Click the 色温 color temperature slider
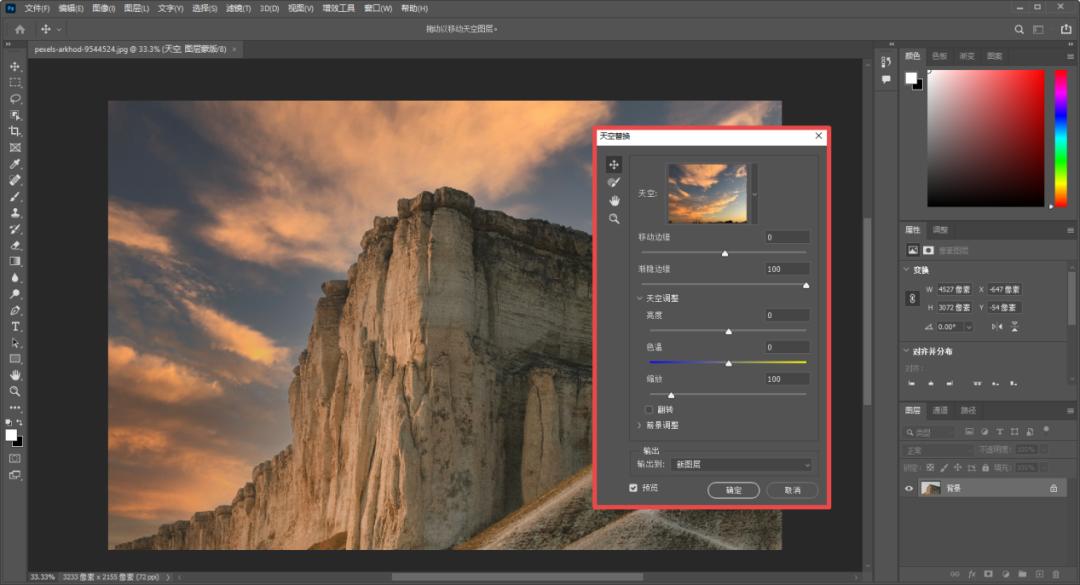Viewport: 1080px width, 585px height. (728, 362)
